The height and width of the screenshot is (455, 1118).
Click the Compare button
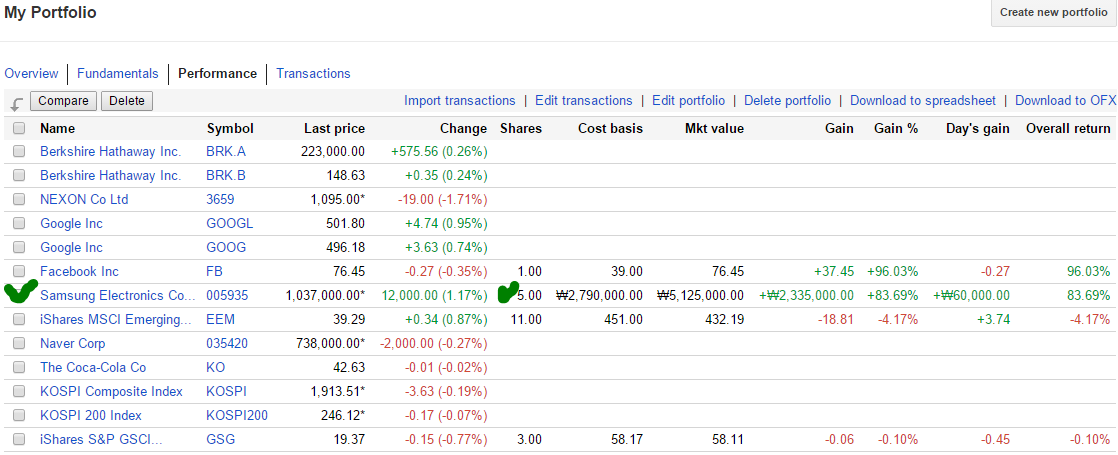click(63, 101)
